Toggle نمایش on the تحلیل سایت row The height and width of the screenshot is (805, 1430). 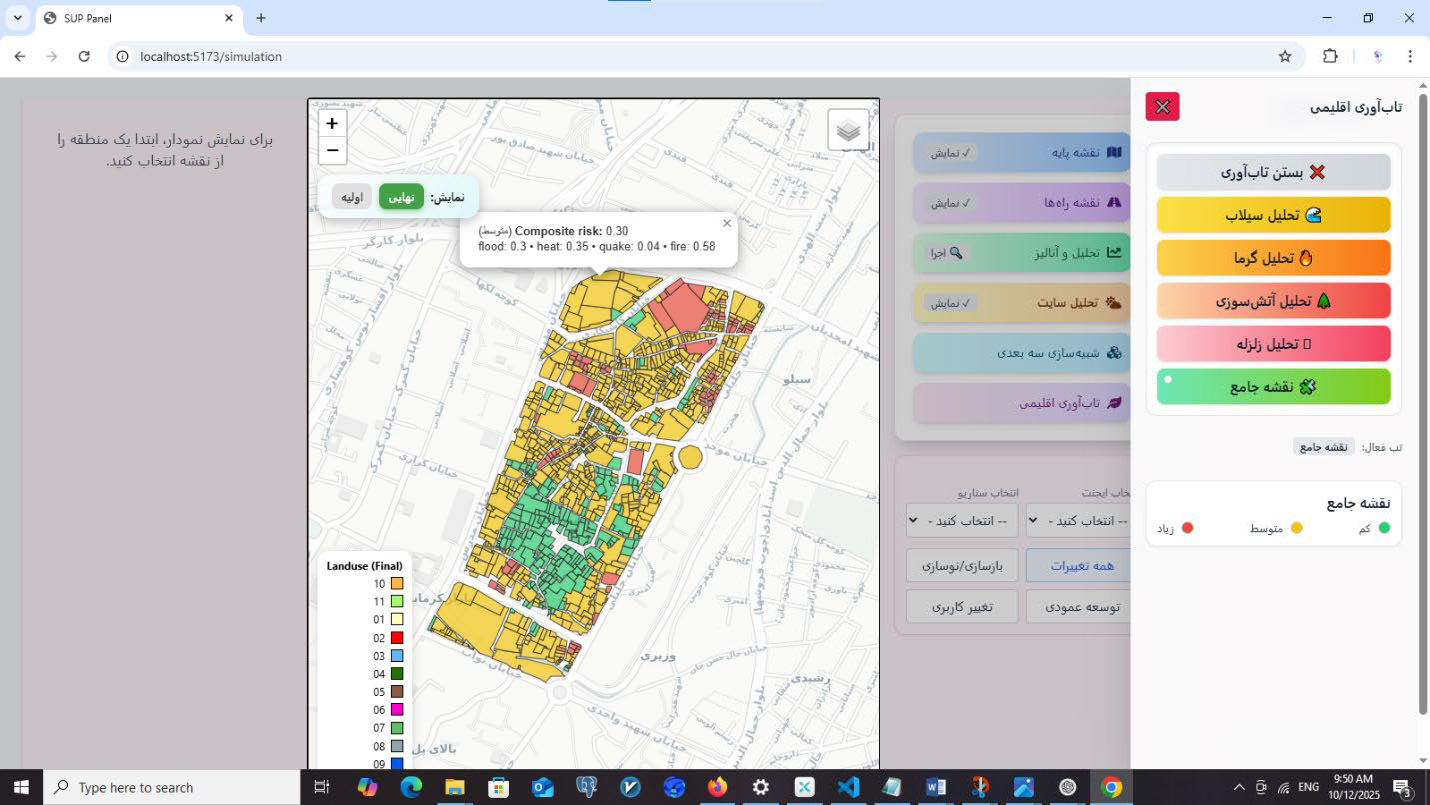950,303
